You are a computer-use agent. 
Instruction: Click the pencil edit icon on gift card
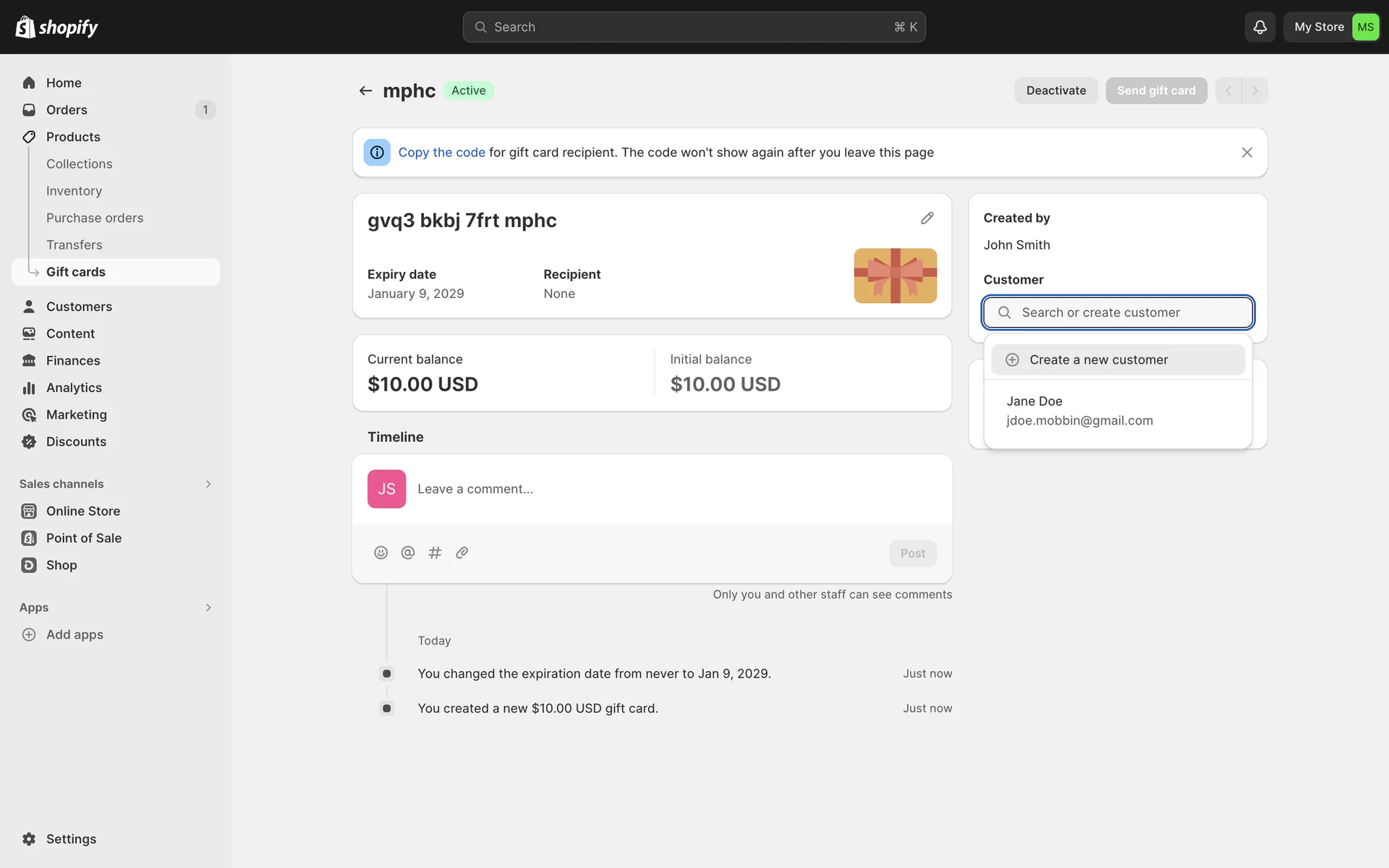(x=927, y=218)
